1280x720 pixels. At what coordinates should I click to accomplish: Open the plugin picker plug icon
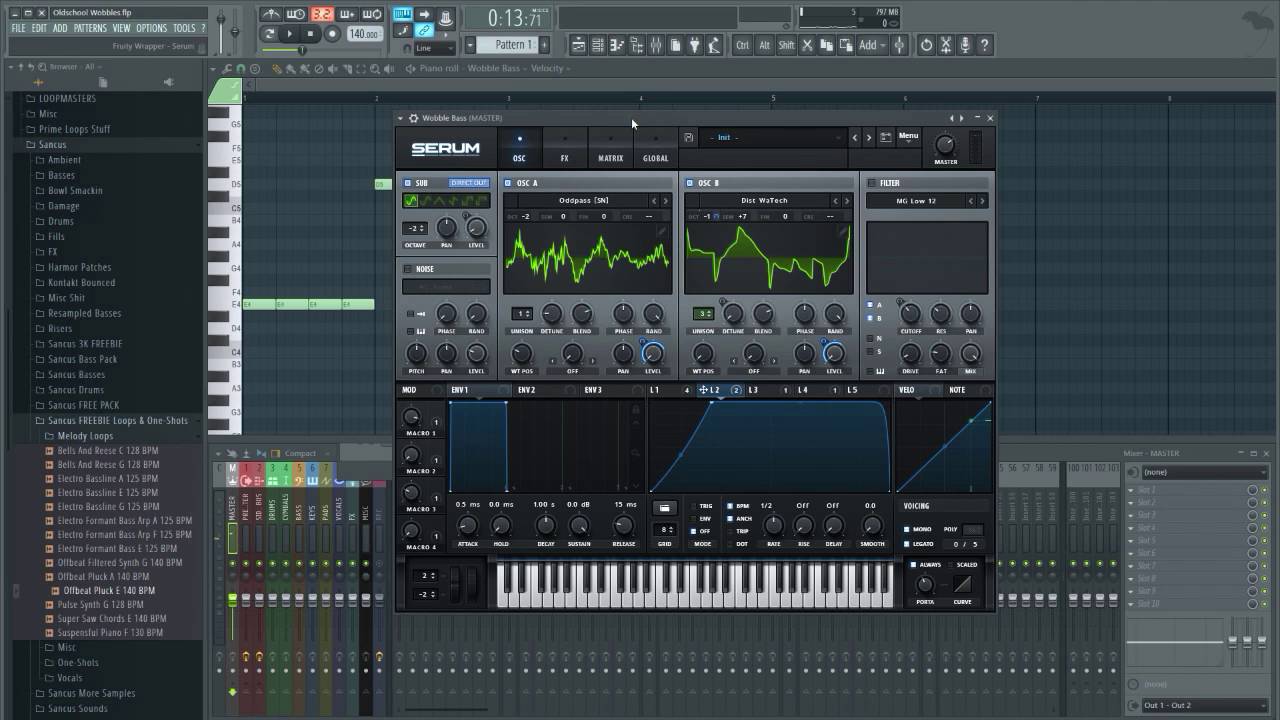point(694,44)
